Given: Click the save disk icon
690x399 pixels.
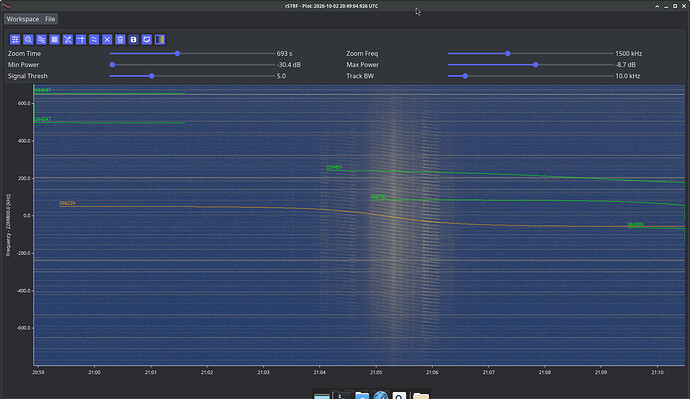Looking at the screenshot, I should tap(133, 40).
